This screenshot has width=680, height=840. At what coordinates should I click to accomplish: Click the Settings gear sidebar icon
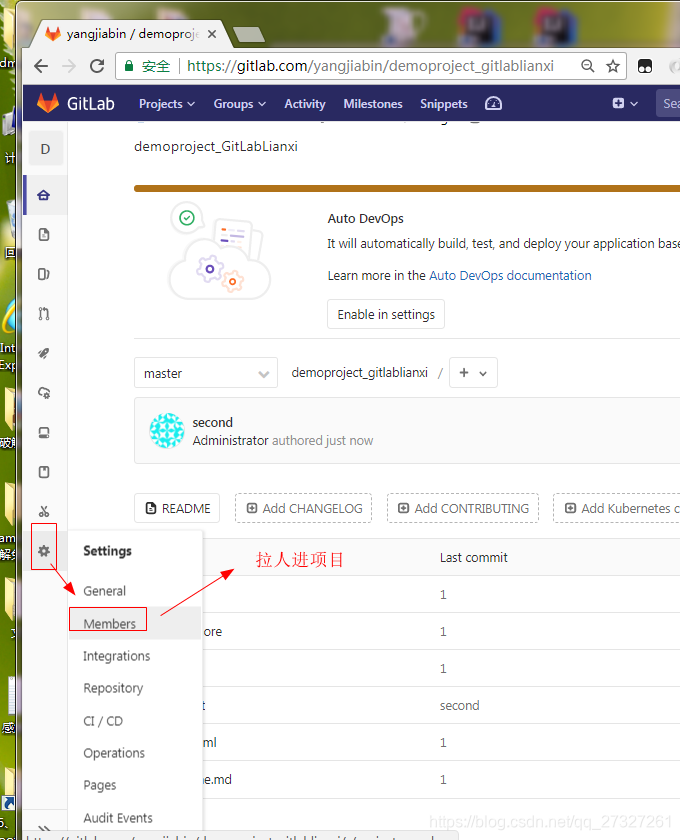click(44, 551)
